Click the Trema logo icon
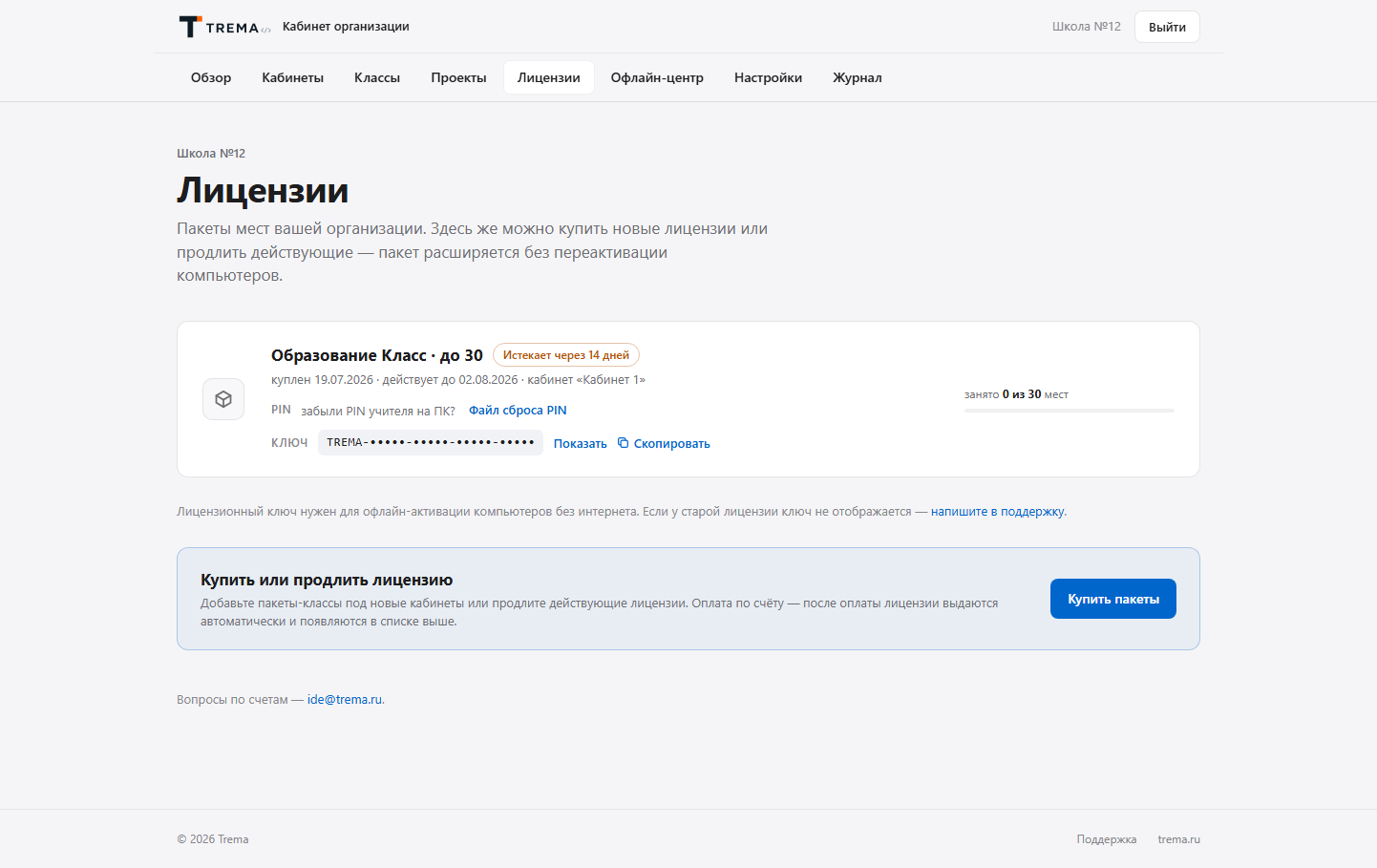Screen dimensions: 1377x868 click(225, 27)
